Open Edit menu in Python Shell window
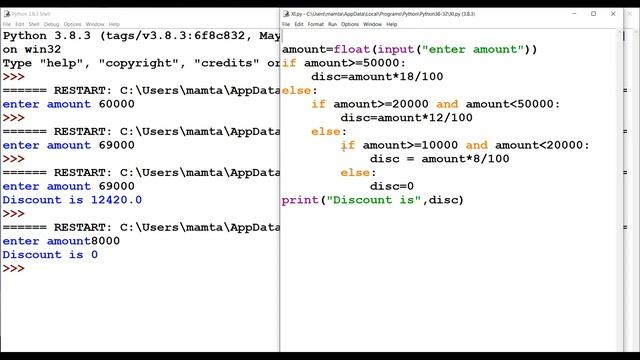Image resolution: width=640 pixels, height=360 pixels. pyautogui.click(x=20, y=24)
